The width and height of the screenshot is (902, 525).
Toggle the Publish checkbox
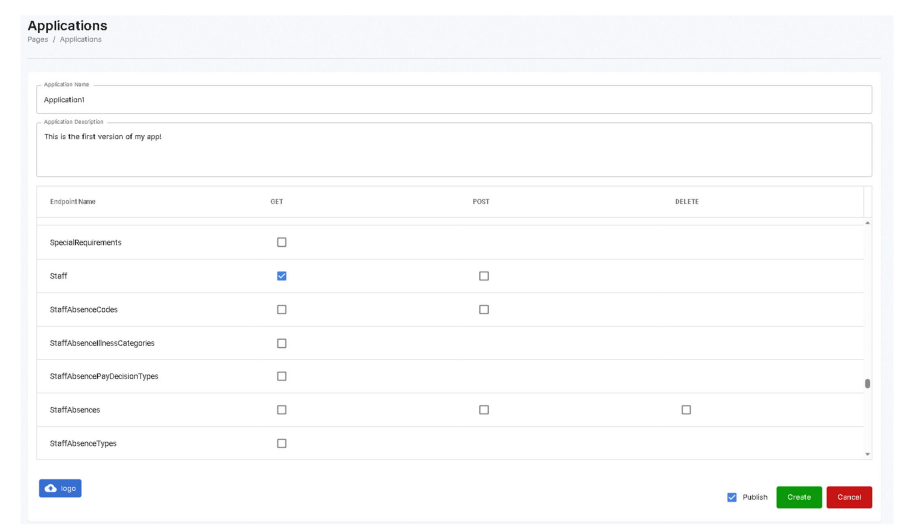click(732, 497)
